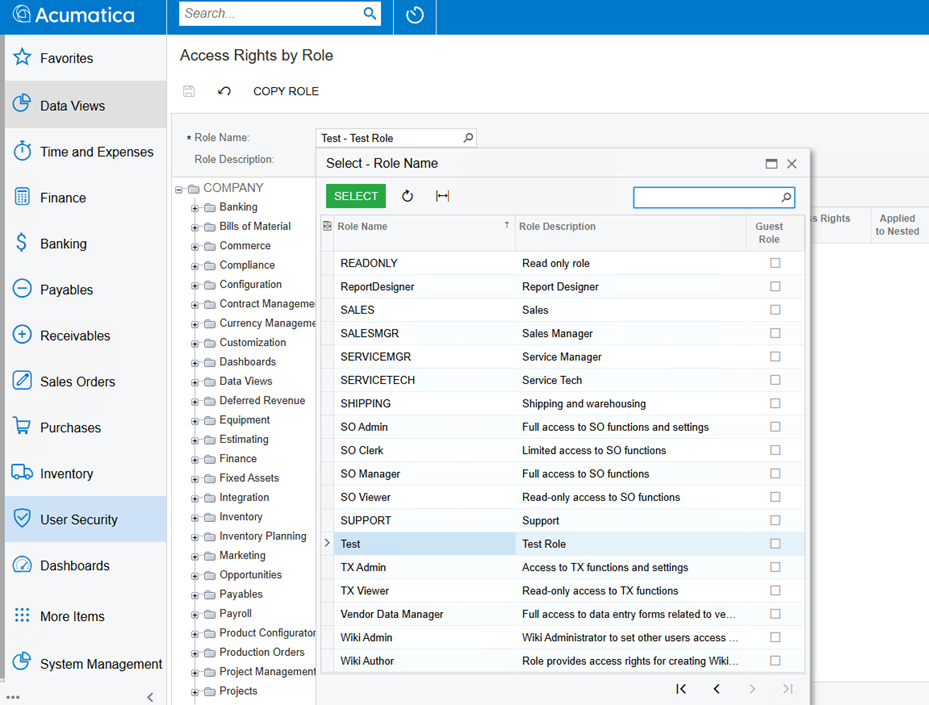Click the top search magnifier icon
Screen dimensions: 929x705
[370, 13]
